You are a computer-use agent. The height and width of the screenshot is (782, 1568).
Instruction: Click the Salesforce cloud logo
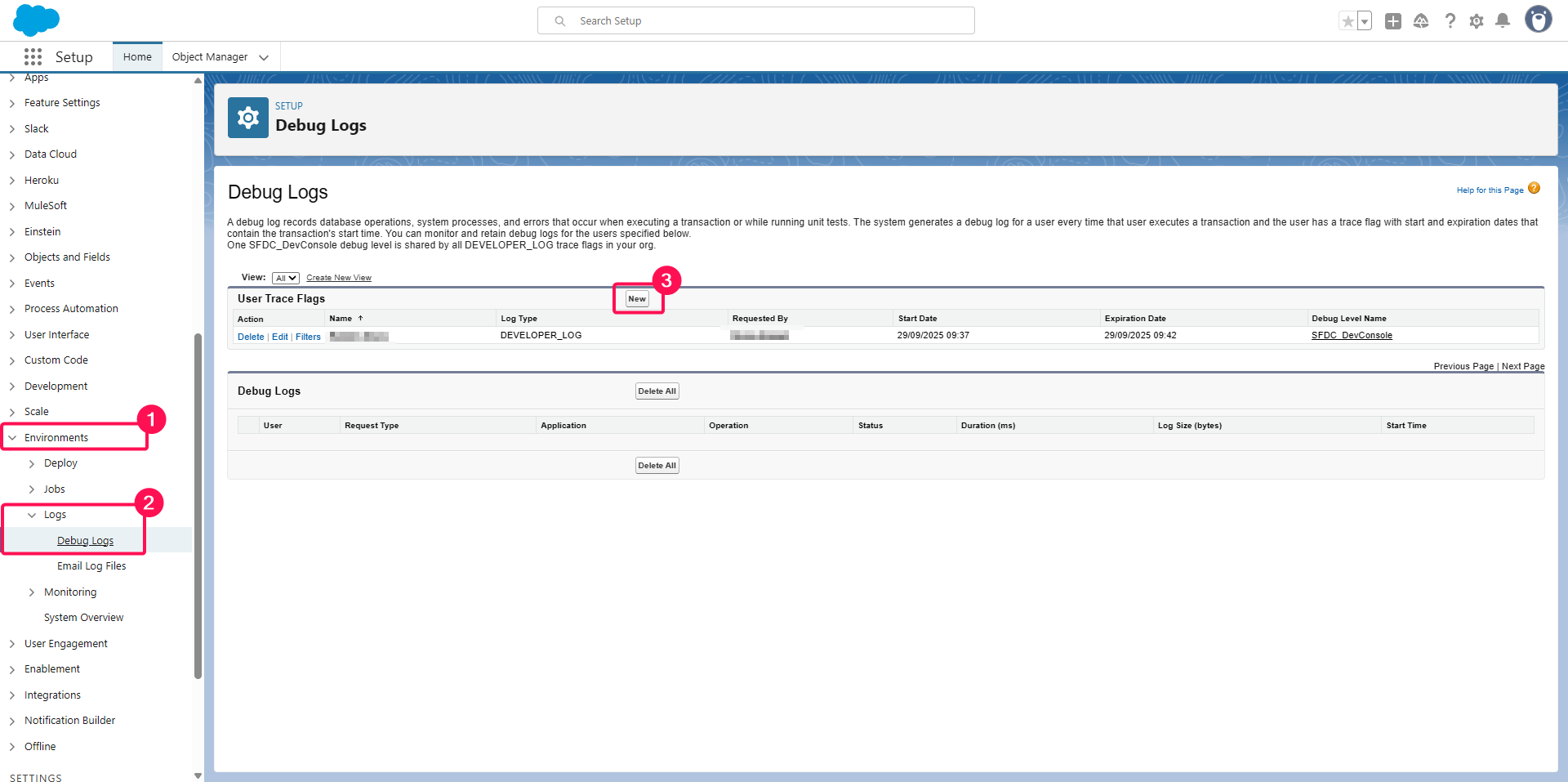click(x=36, y=20)
